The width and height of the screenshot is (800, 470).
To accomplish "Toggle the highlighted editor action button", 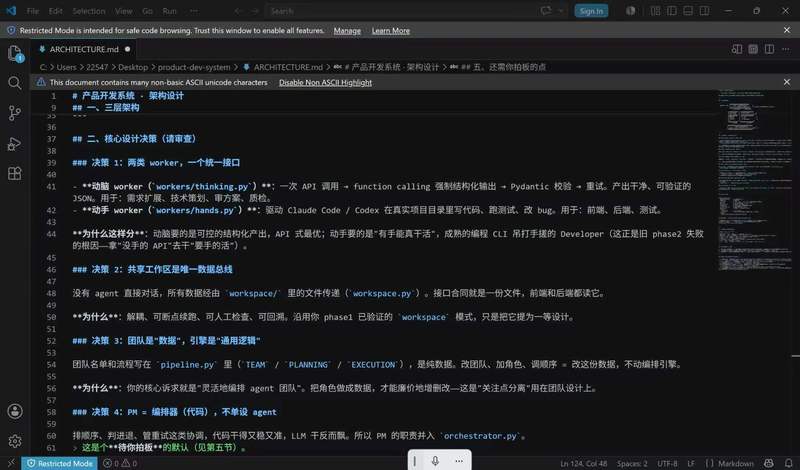I will tap(753, 49).
